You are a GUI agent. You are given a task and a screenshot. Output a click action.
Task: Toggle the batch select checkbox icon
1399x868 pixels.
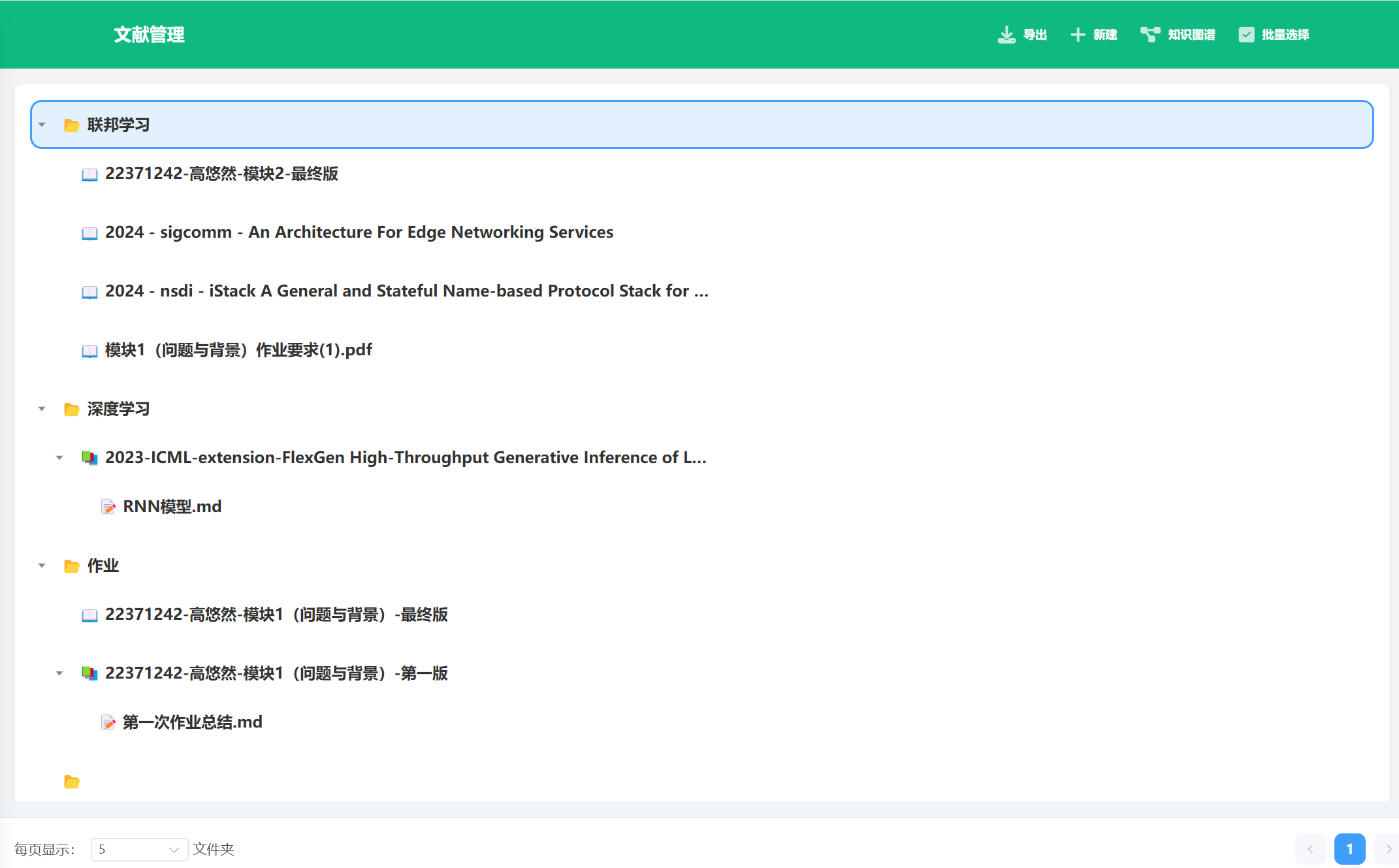click(1246, 35)
